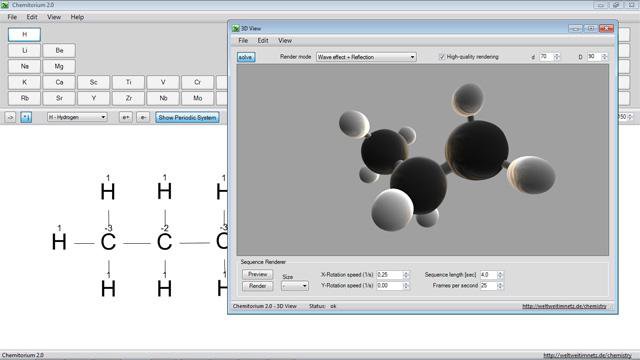640x360 pixels.
Task: Click the e- remove electron button
Action: tap(143, 118)
